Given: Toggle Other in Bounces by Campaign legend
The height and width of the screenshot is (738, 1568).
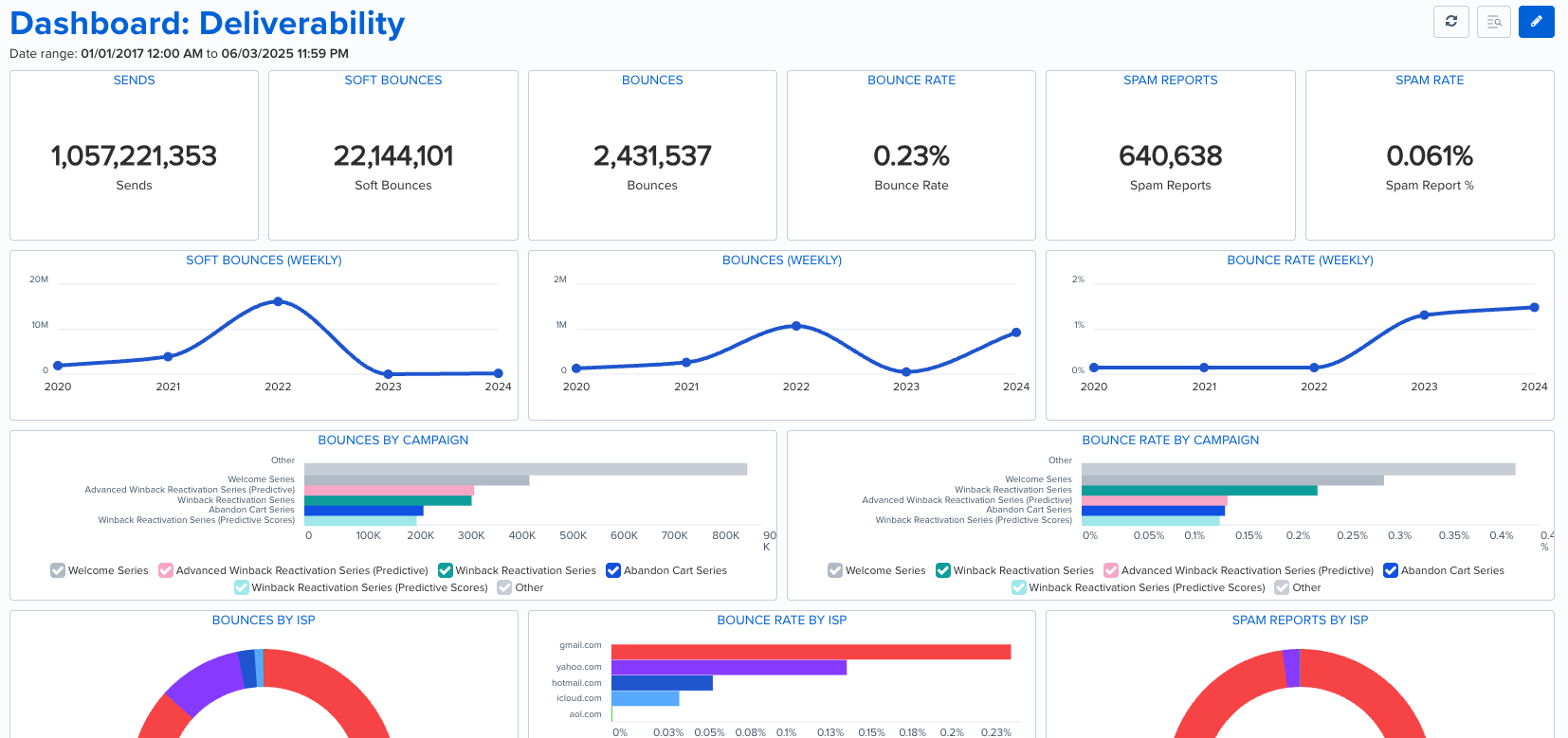Looking at the screenshot, I should coord(504,587).
